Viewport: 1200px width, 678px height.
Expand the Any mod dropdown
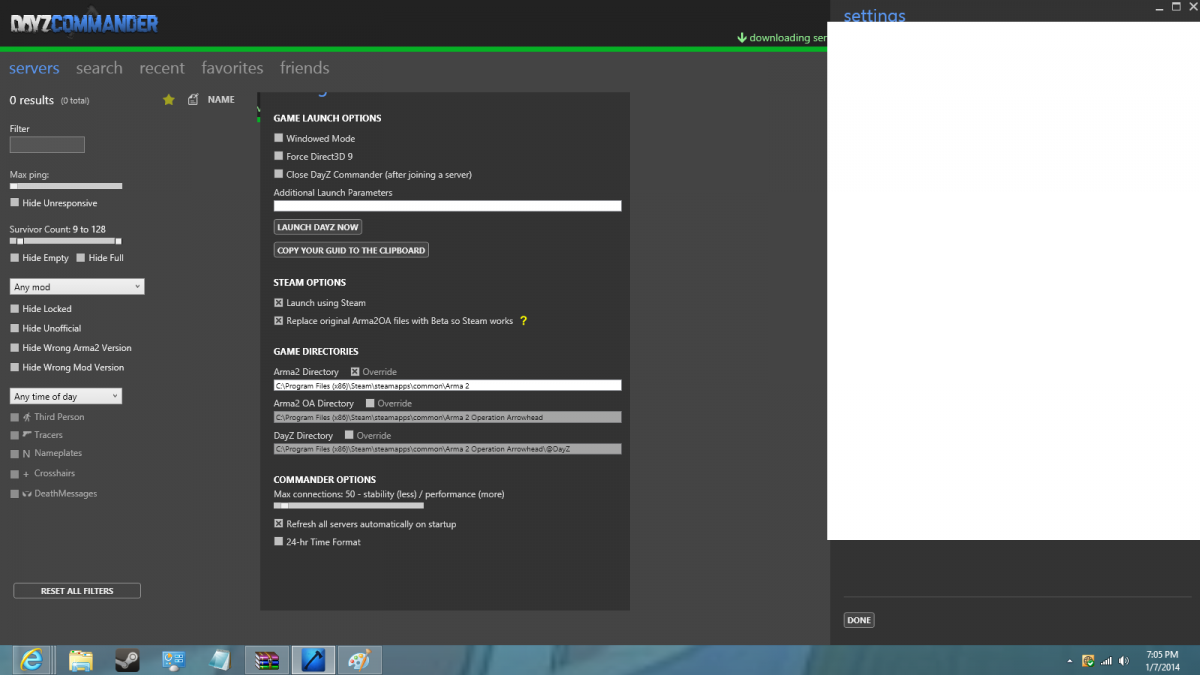pos(77,287)
